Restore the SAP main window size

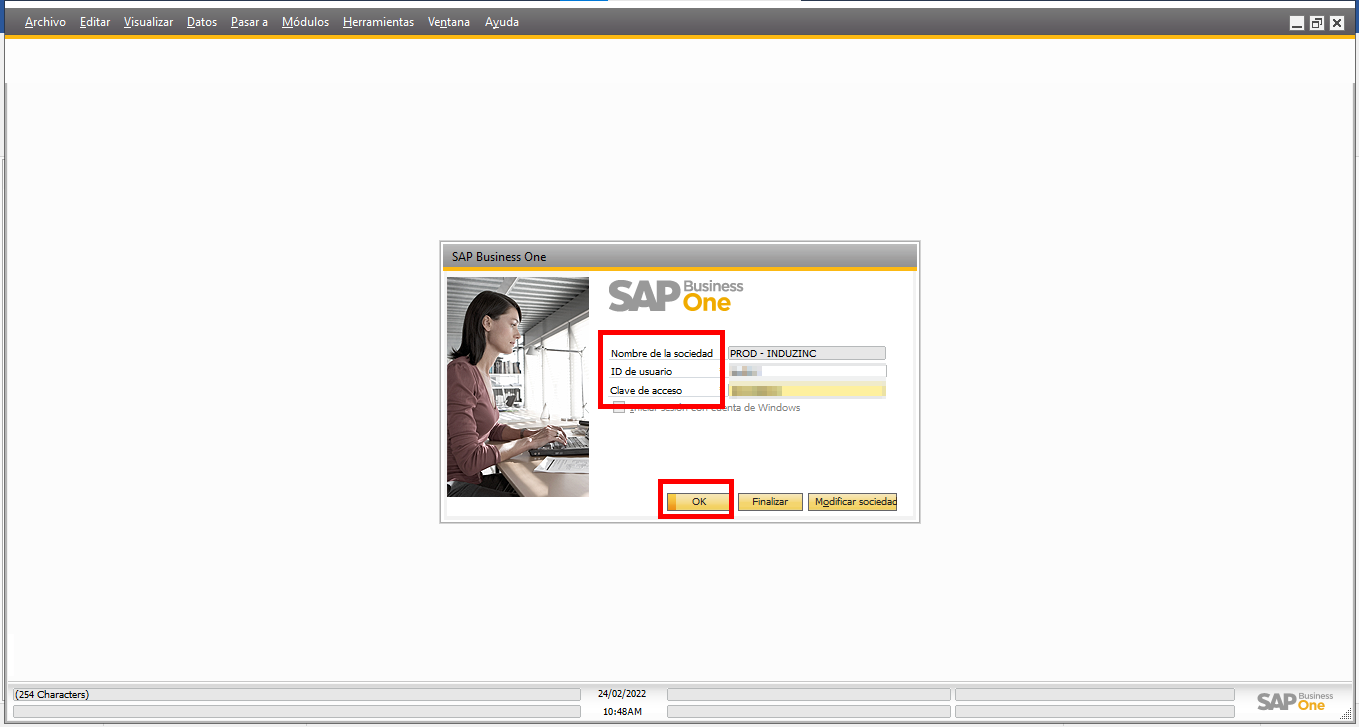point(1317,23)
